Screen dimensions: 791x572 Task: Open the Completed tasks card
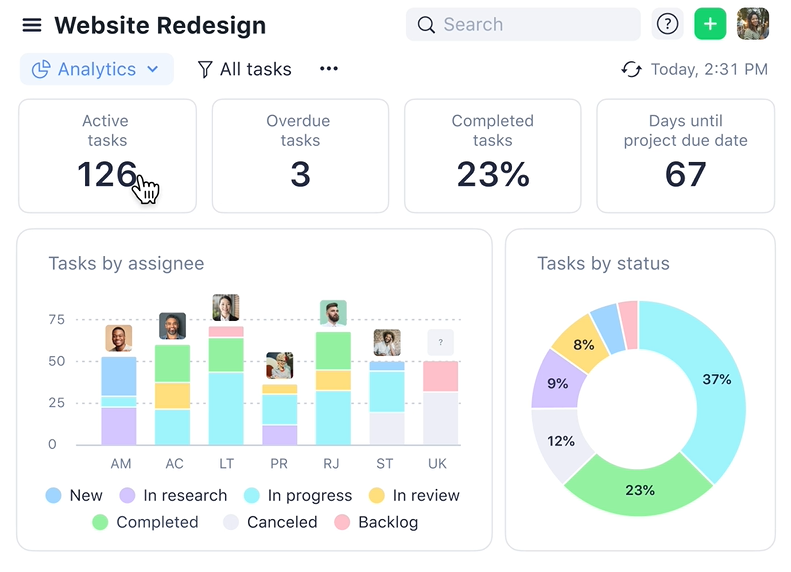click(x=492, y=155)
